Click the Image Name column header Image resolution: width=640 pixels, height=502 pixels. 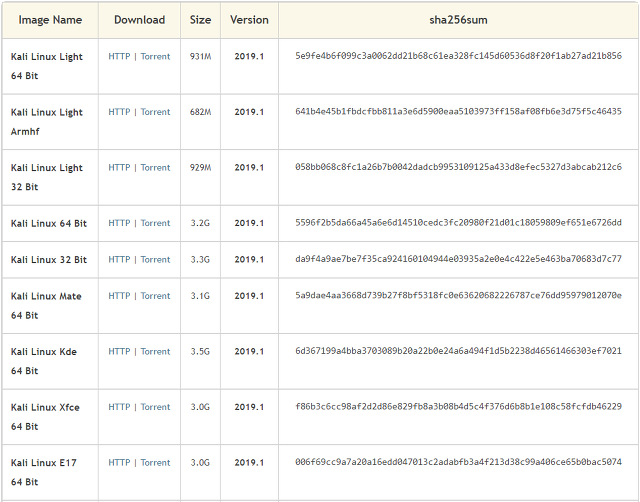(50, 20)
